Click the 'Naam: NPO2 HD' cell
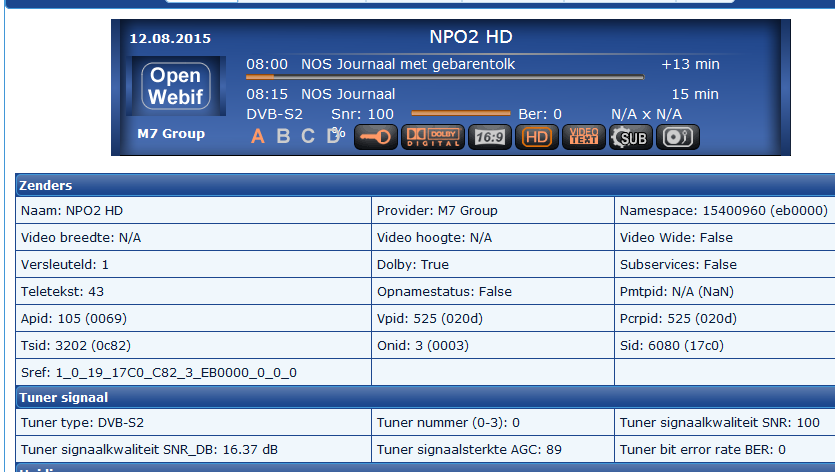The width and height of the screenshot is (835, 472). coord(193,210)
